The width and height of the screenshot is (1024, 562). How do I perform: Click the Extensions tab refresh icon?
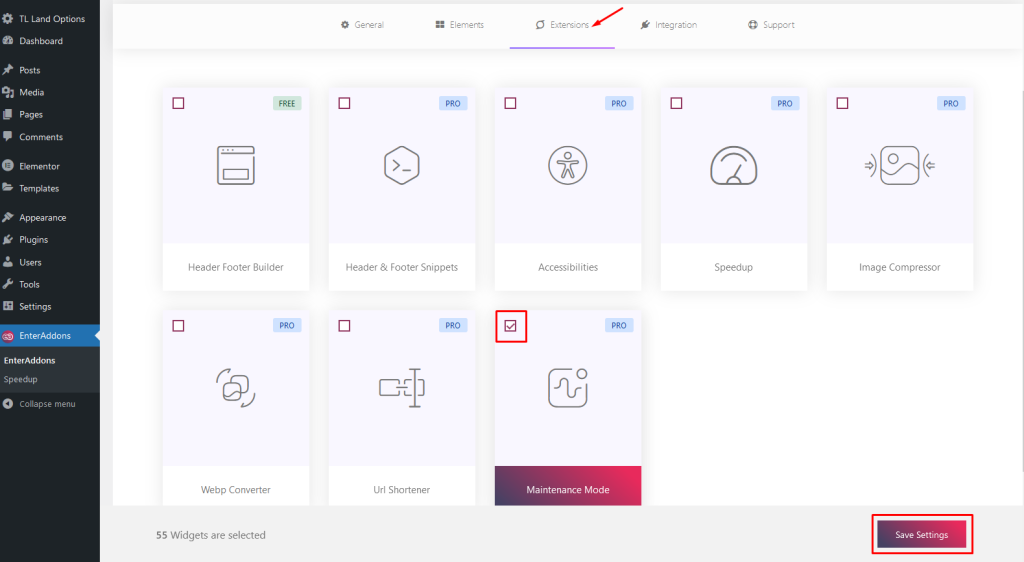(x=540, y=25)
